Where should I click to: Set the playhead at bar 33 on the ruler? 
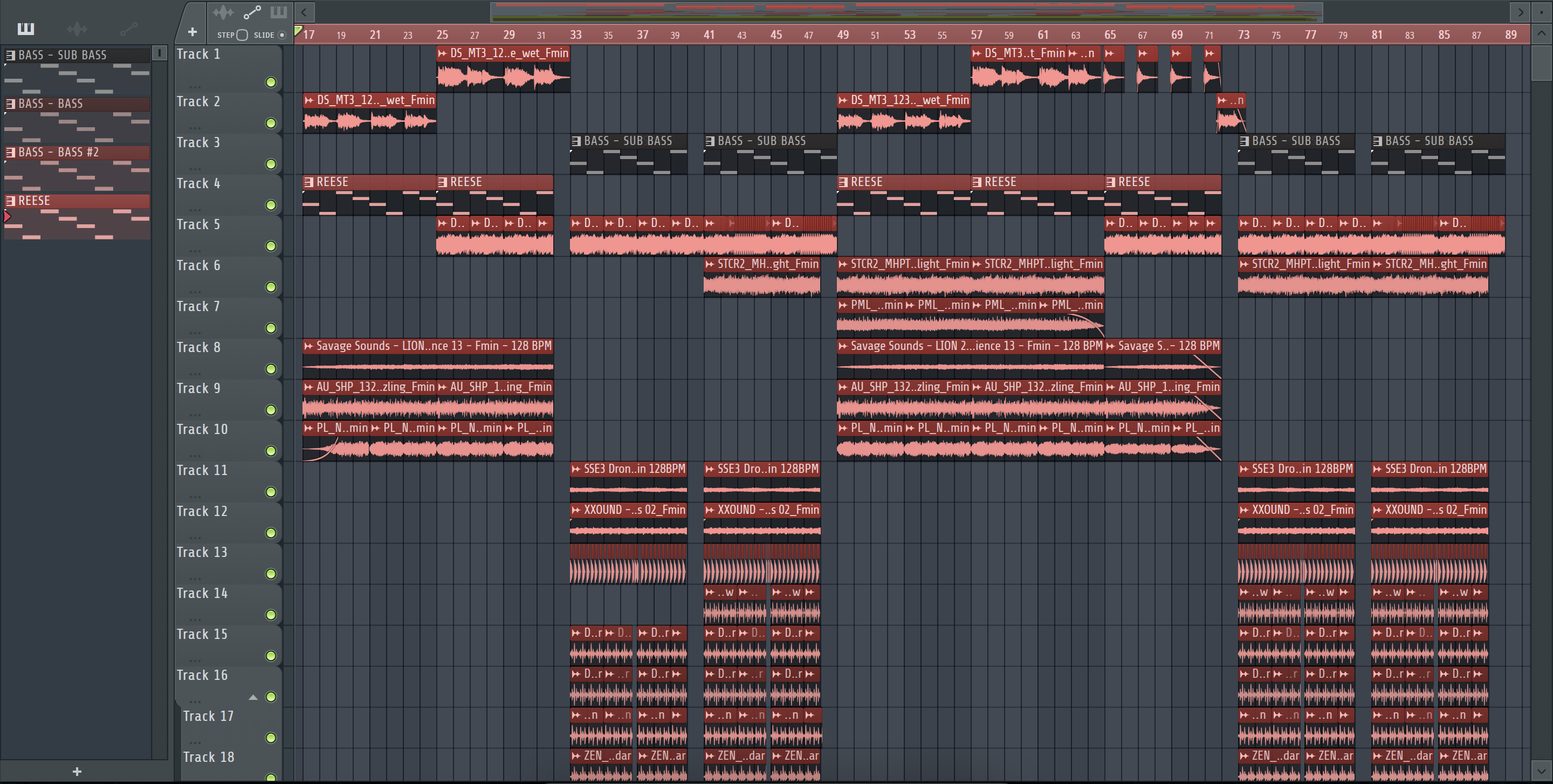pos(576,35)
